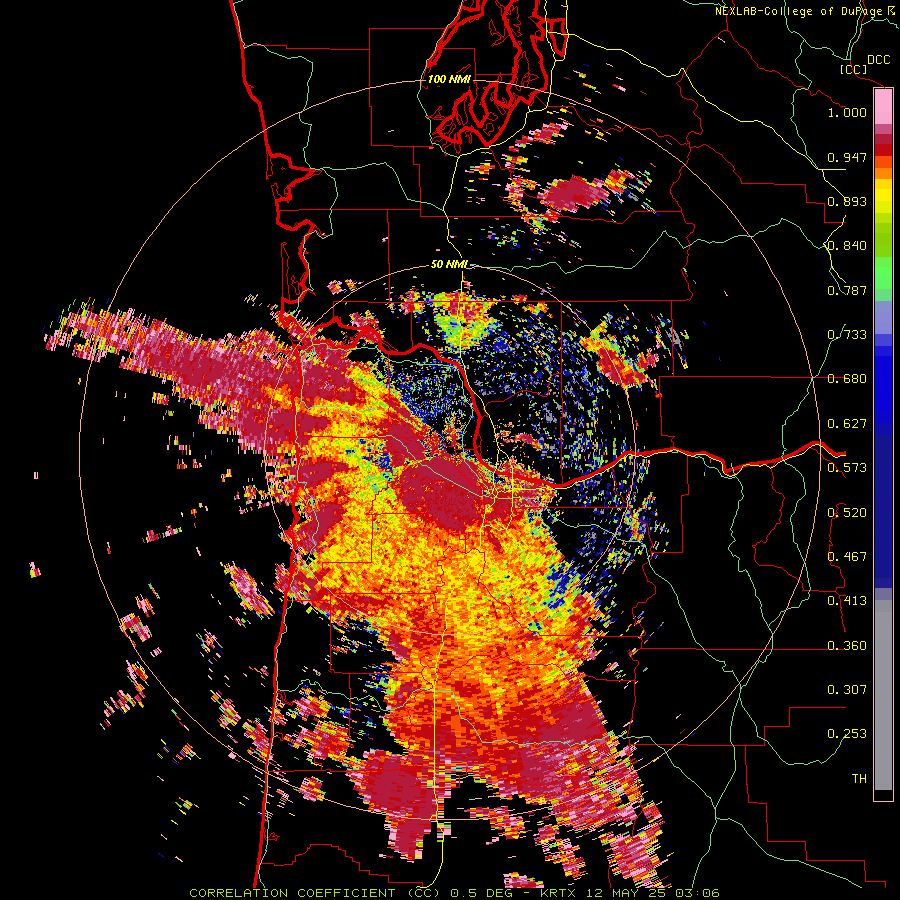Click the 'DCC' label above the color scale

[878, 60]
